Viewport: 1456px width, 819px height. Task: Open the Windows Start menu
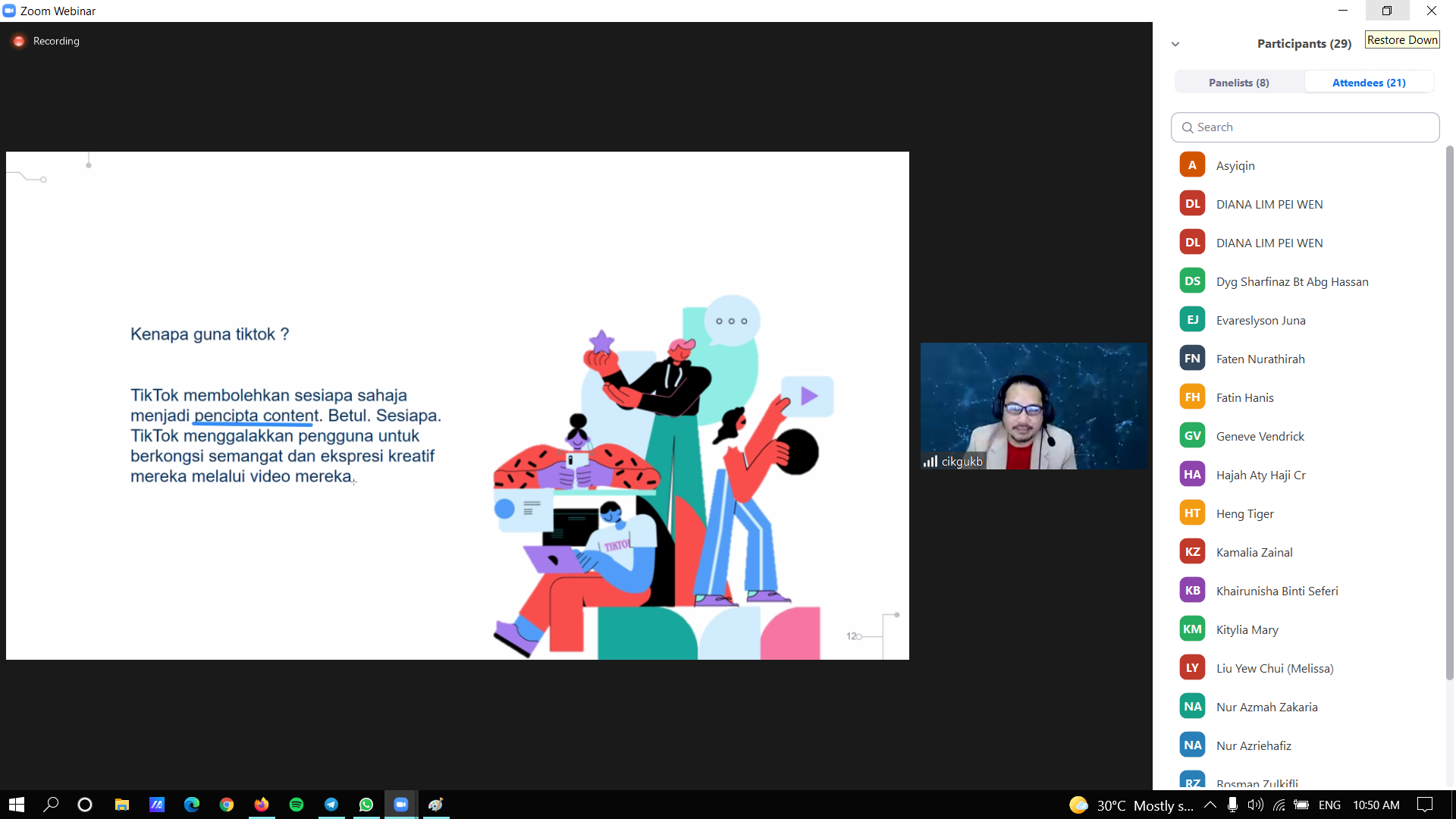point(17,805)
